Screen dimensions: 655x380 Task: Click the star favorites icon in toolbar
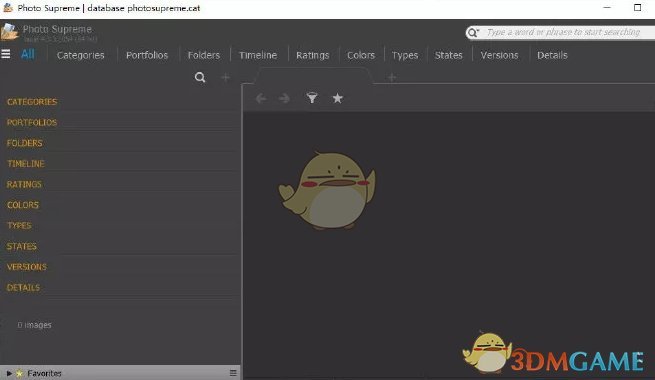tap(338, 98)
